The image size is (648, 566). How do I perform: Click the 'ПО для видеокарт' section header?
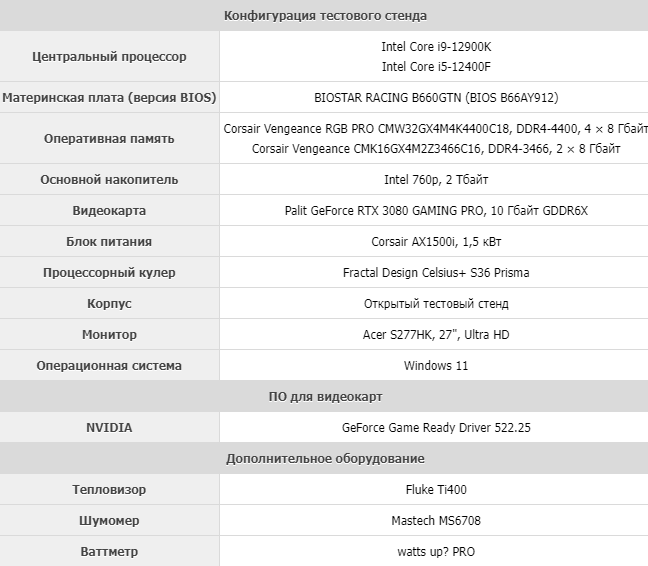[325, 397]
